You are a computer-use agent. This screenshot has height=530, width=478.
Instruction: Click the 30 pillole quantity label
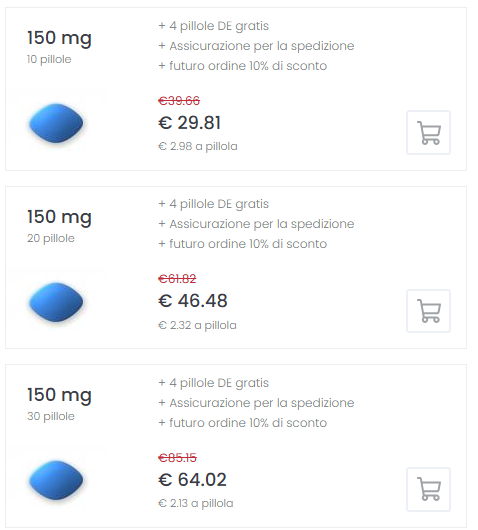click(51, 416)
